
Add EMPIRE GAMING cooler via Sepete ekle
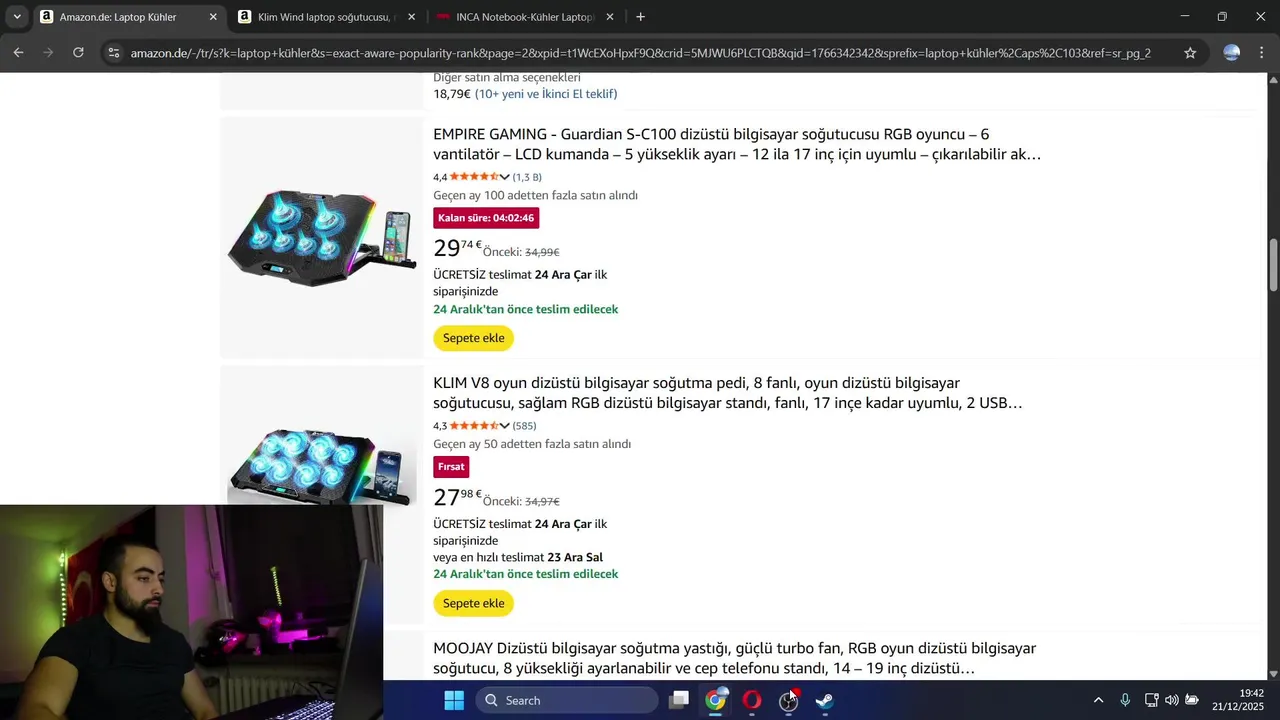tap(474, 338)
